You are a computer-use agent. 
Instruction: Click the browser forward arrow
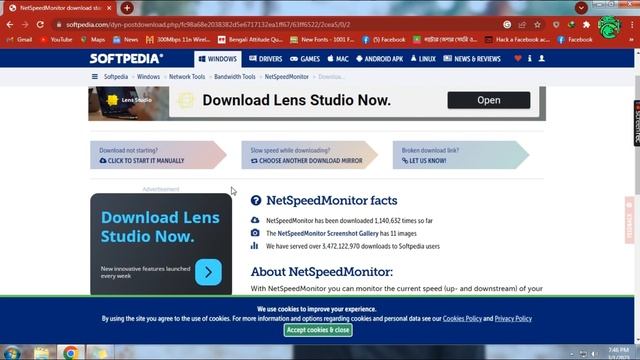tap(25, 24)
